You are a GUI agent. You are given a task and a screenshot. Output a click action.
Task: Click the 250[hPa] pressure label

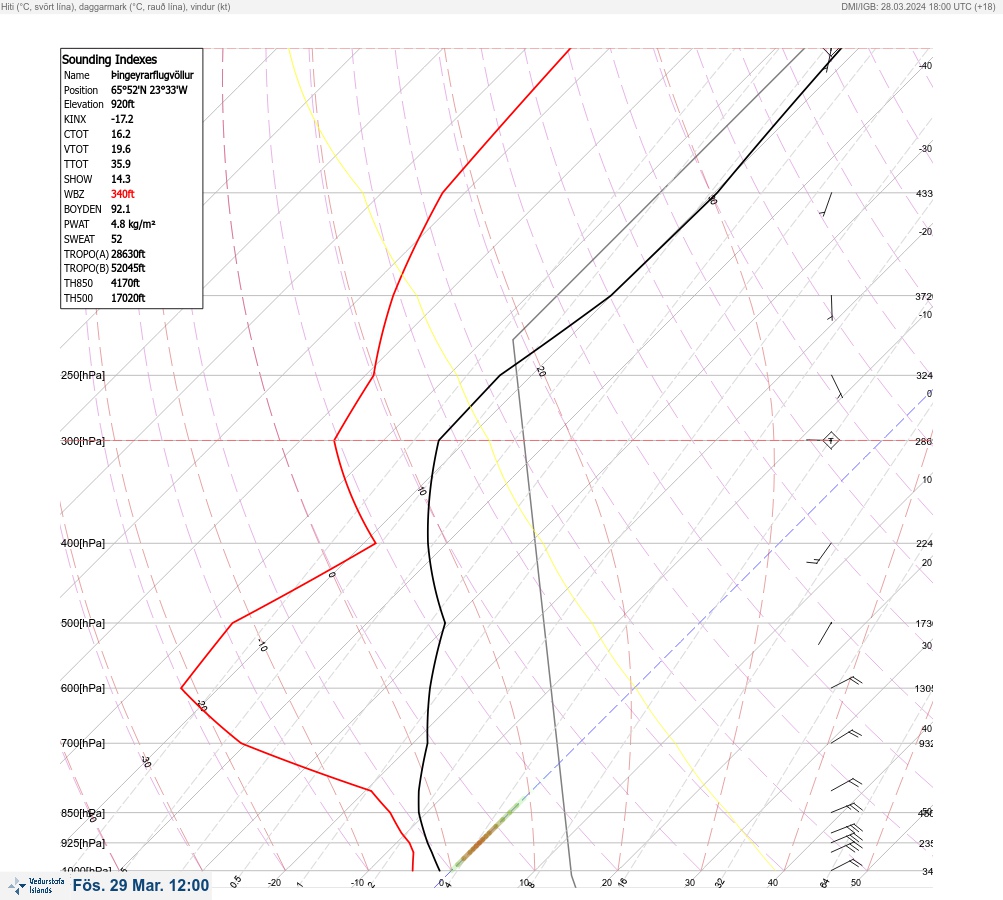click(x=83, y=375)
